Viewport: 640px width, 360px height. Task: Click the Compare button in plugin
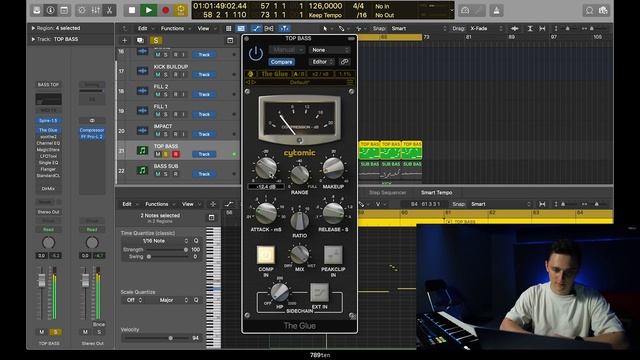[x=281, y=62]
